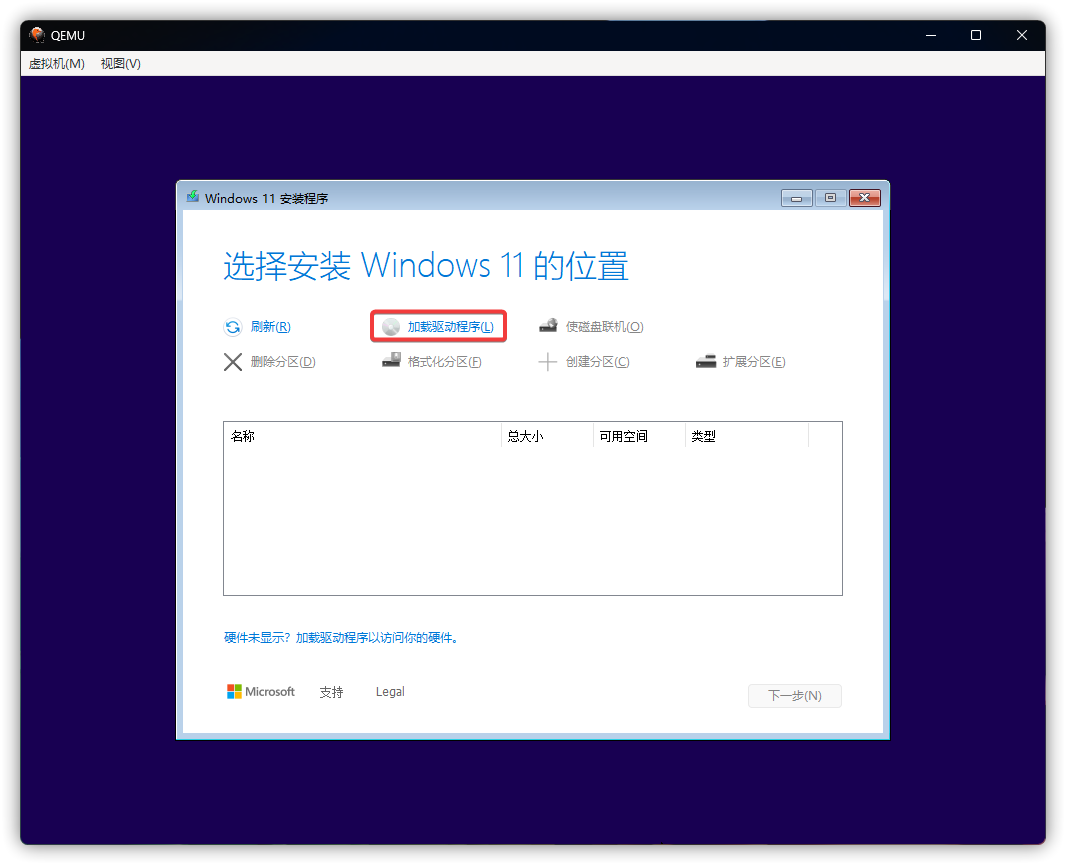Maximize the QEMU window

click(x=976, y=35)
